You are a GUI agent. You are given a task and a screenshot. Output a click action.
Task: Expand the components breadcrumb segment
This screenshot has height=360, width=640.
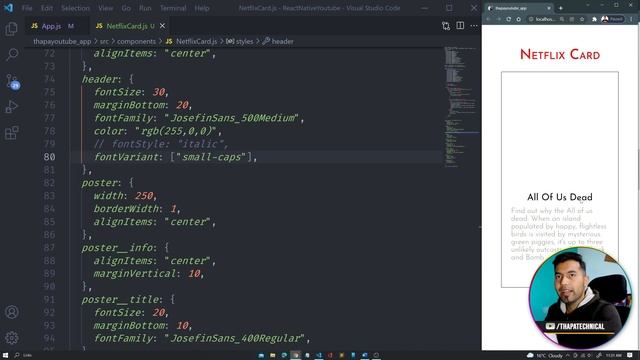[x=136, y=41]
